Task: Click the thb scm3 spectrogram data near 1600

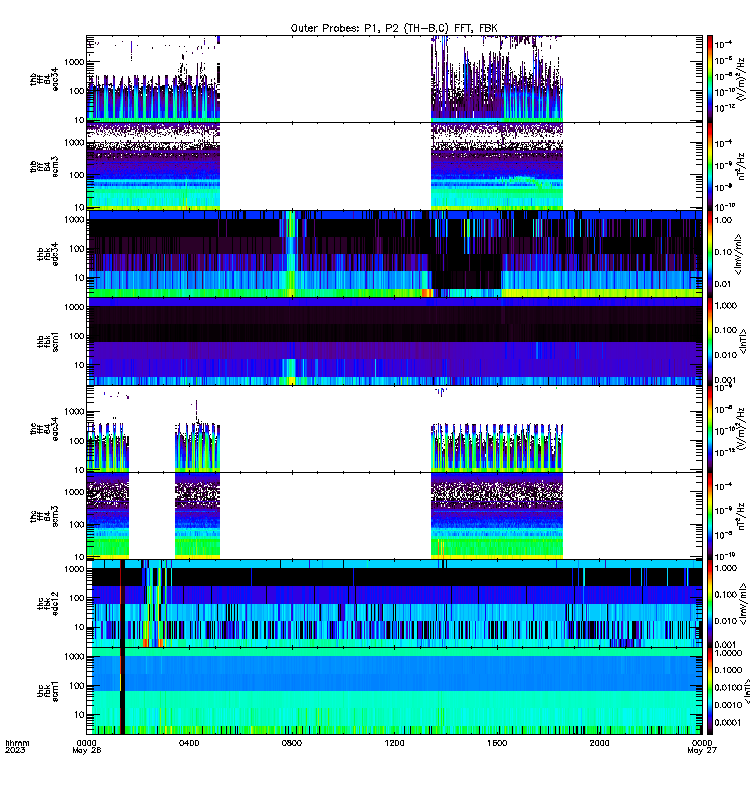Action: 496,168
